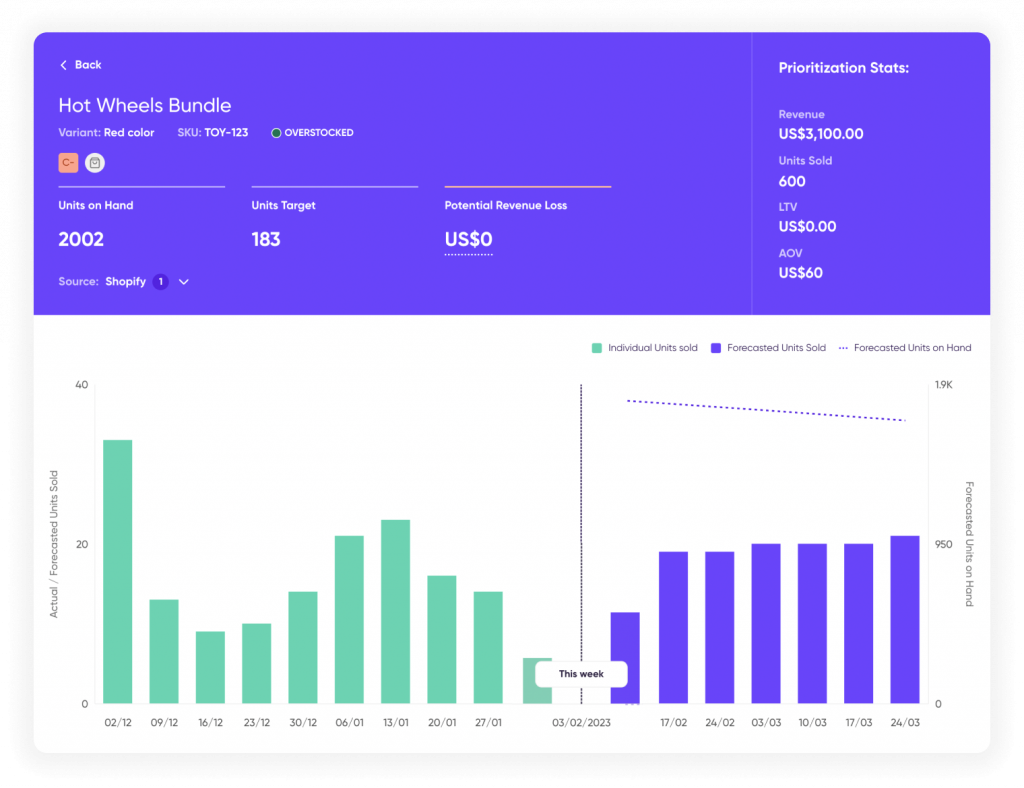Select the 13/01 green sales bar
The image size is (1024, 788).
coord(396,612)
